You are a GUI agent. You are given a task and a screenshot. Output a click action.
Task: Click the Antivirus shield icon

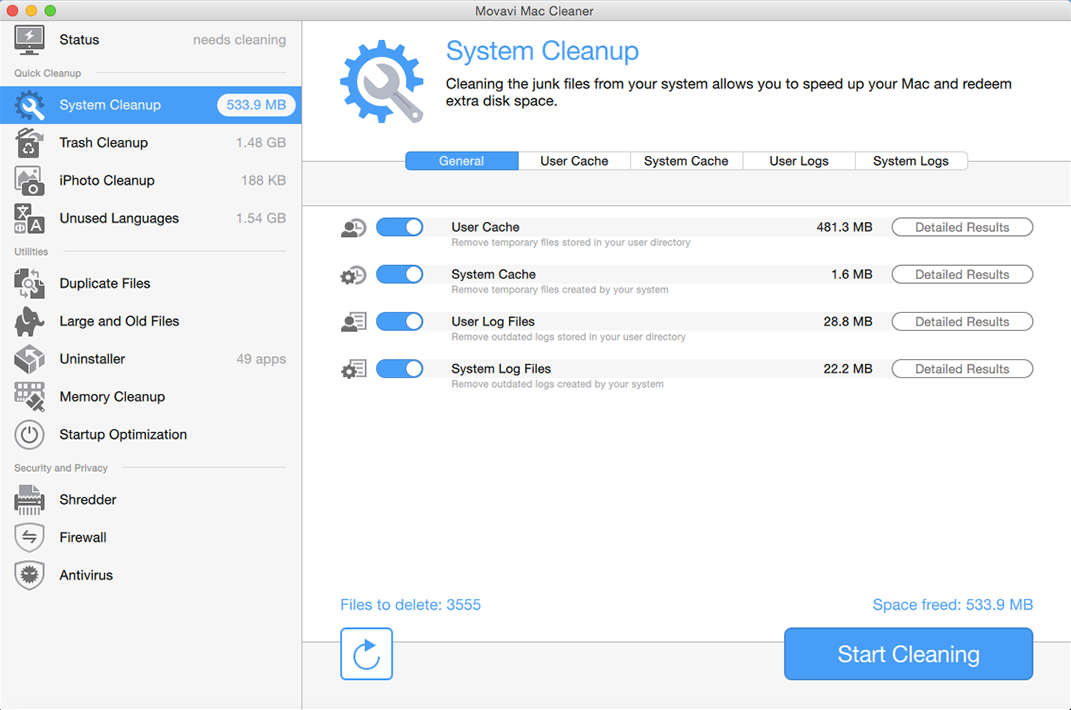coord(29,575)
